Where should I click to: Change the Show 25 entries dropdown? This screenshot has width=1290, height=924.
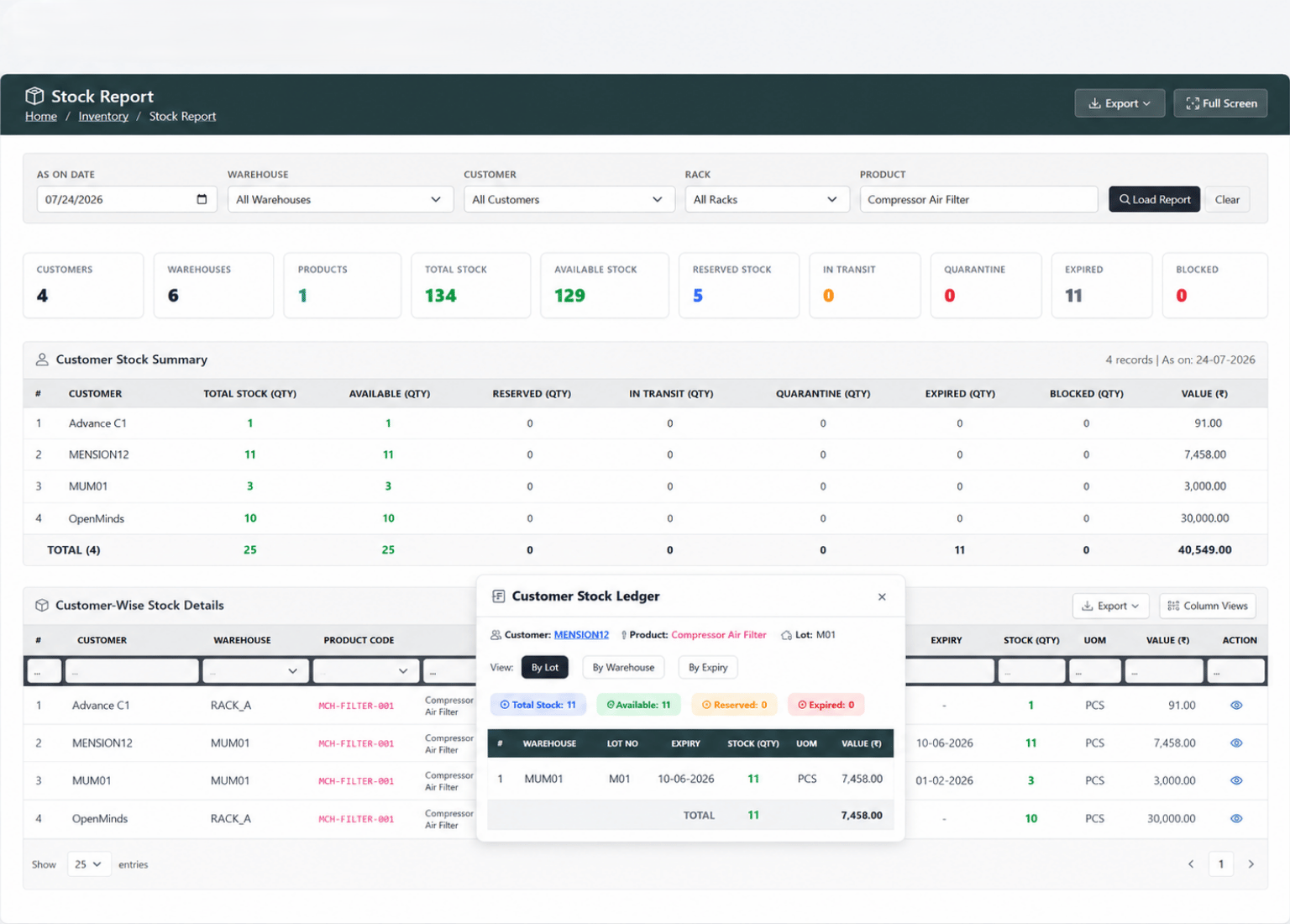(x=88, y=864)
